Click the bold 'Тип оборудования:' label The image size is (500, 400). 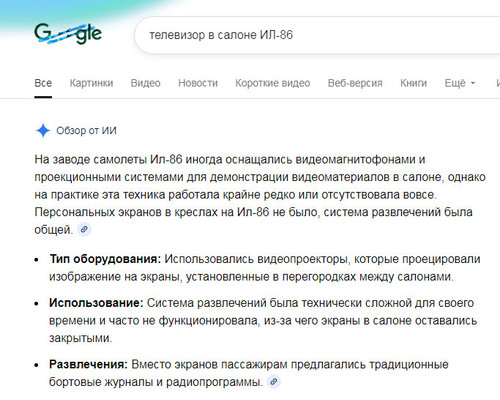105,259
